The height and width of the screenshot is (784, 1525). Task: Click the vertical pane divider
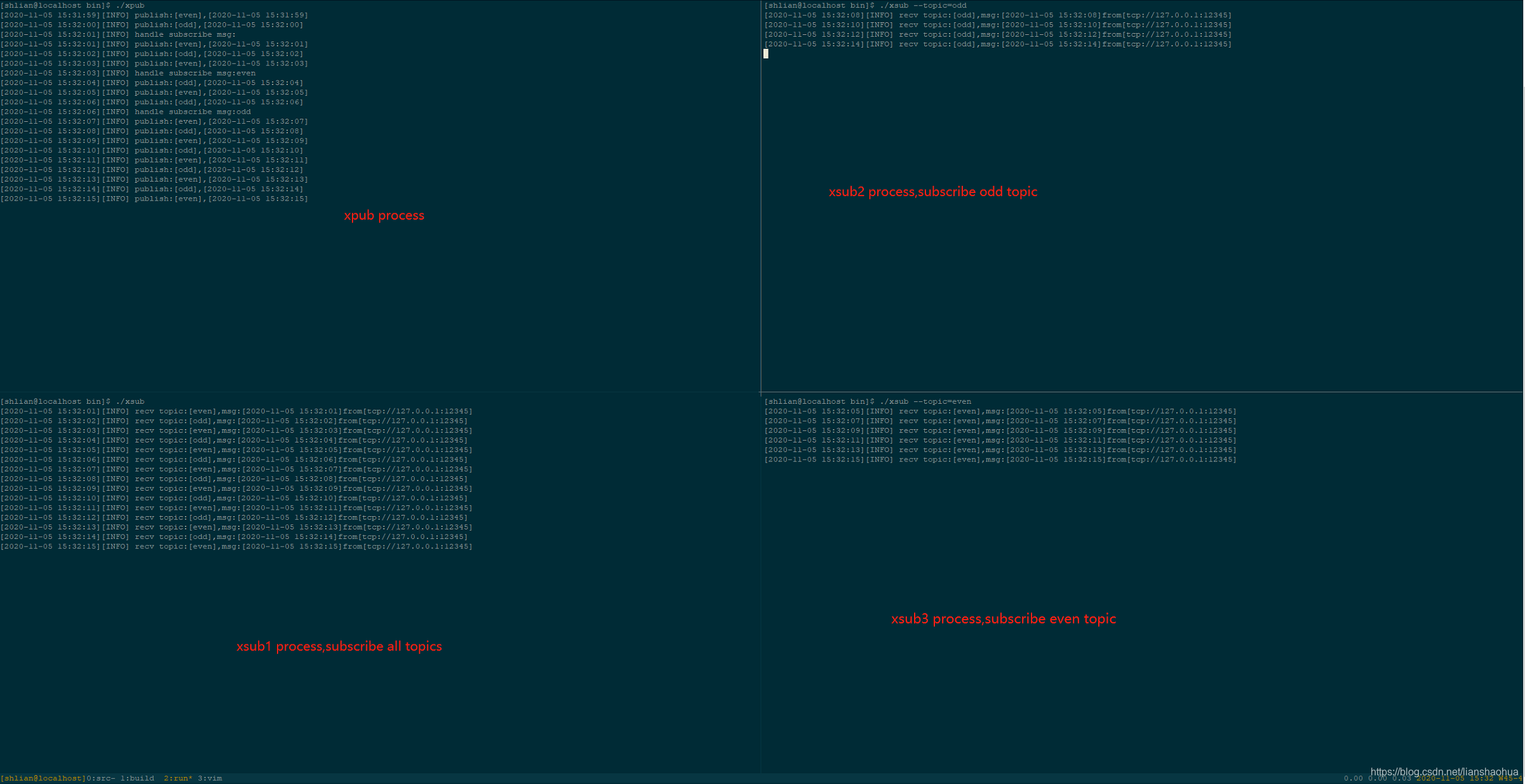(x=761, y=190)
